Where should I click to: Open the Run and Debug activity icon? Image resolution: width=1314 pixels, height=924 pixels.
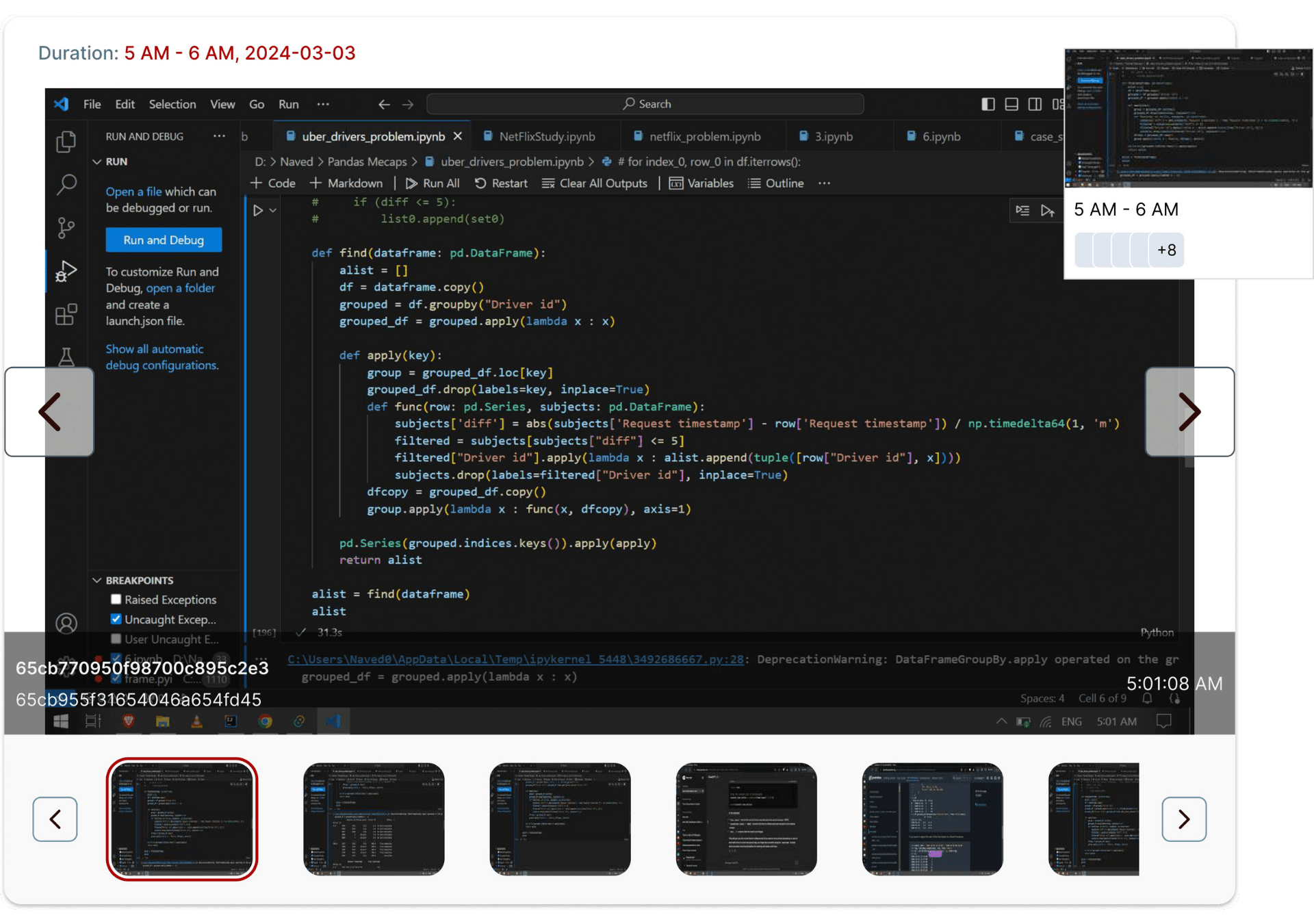pos(66,271)
